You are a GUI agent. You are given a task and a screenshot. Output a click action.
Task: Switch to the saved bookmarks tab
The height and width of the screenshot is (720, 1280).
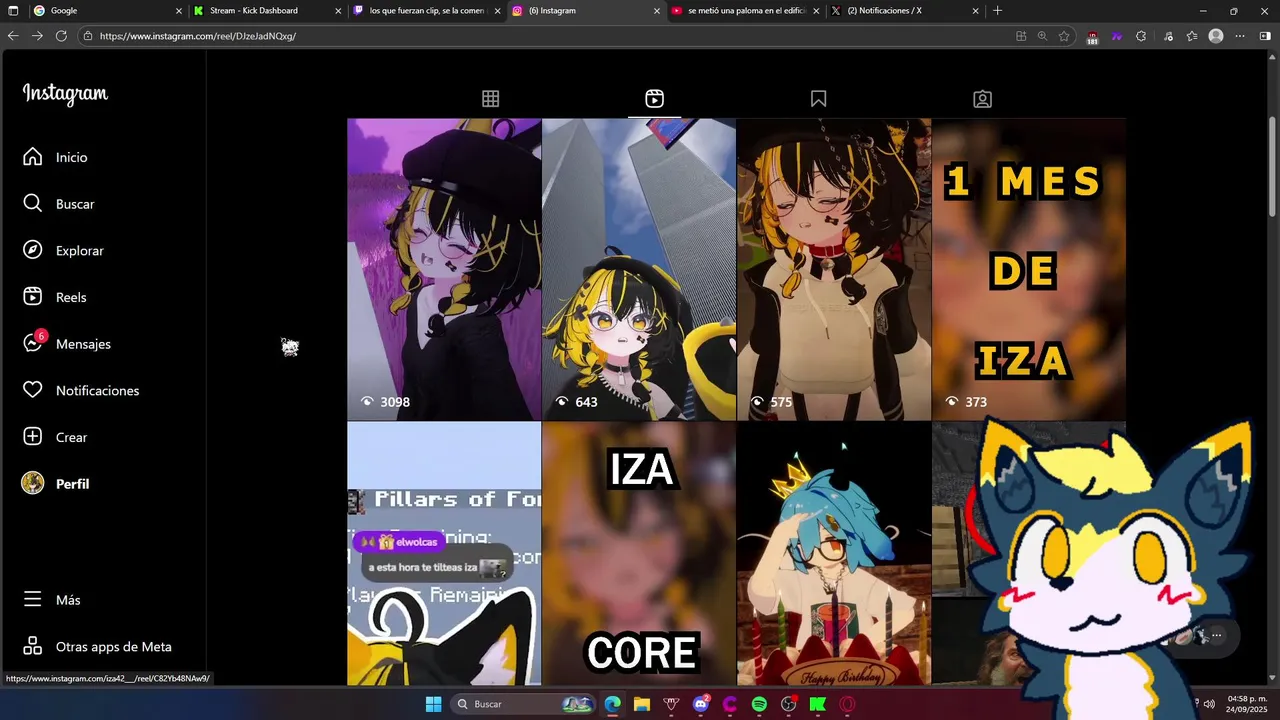818,99
